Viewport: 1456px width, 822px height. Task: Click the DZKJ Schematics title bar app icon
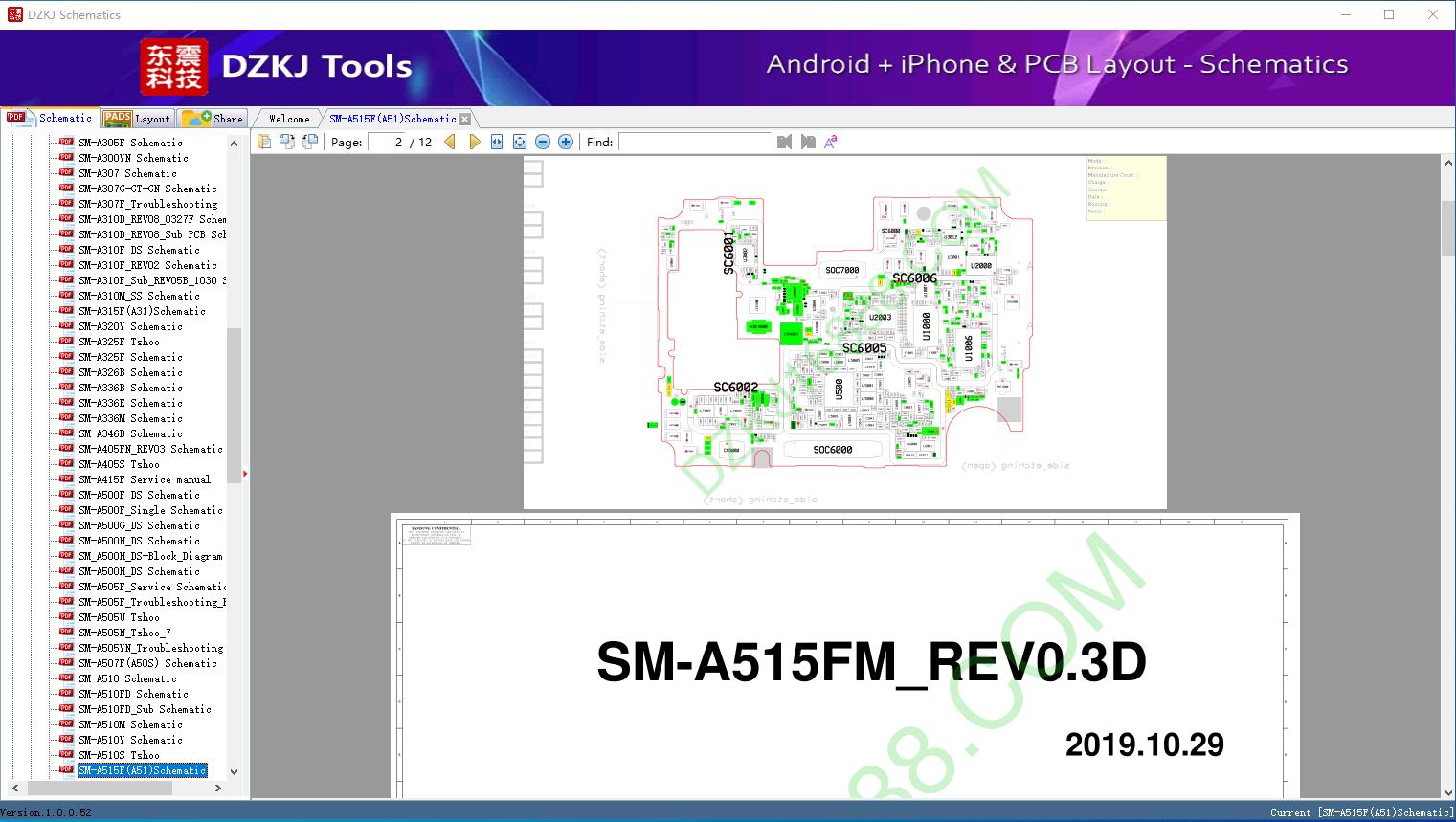tap(15, 14)
